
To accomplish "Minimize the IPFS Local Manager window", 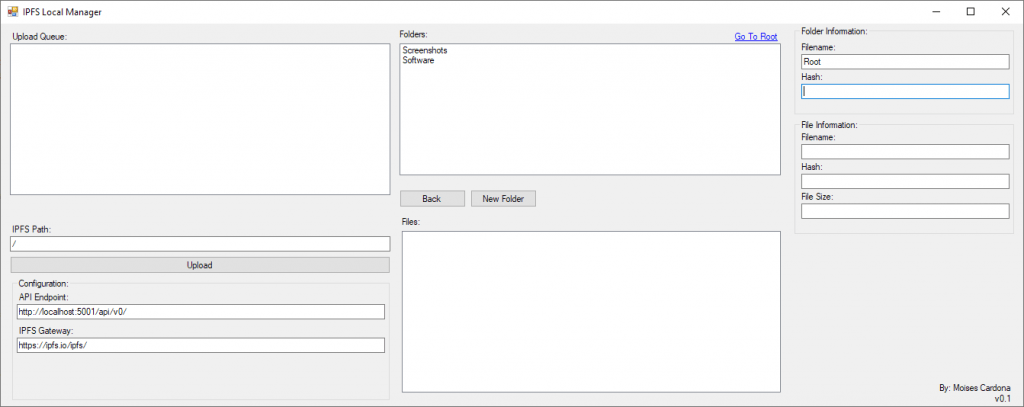I will coord(936,11).
